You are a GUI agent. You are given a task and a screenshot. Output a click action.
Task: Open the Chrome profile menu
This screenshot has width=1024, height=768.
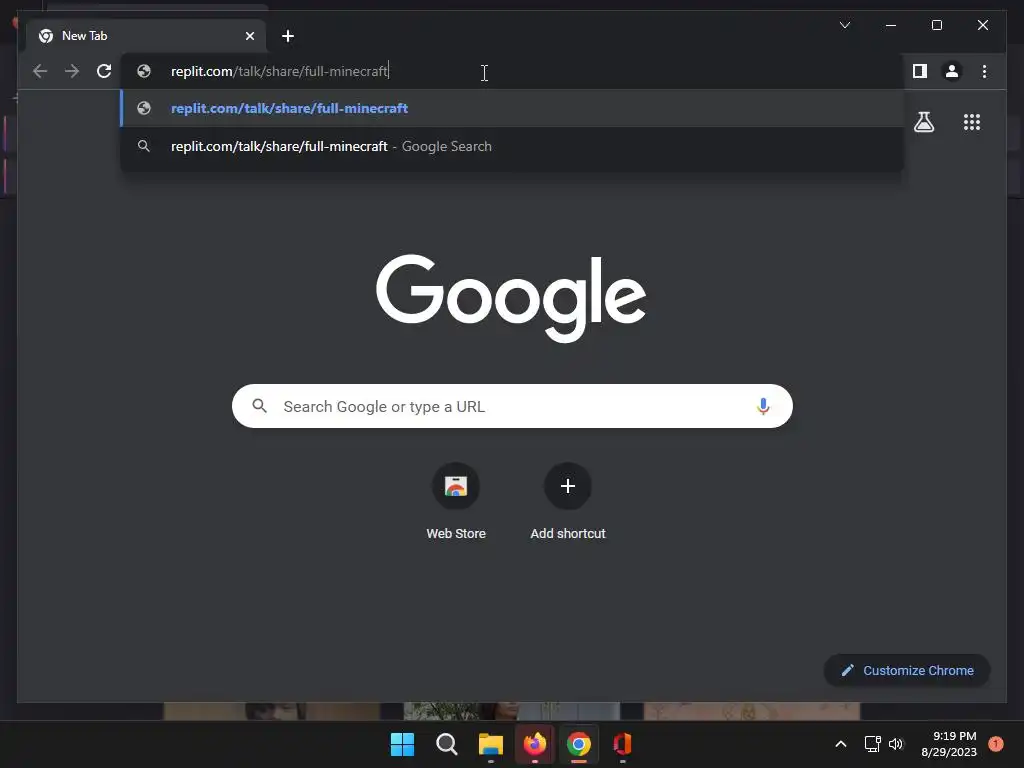tap(952, 71)
